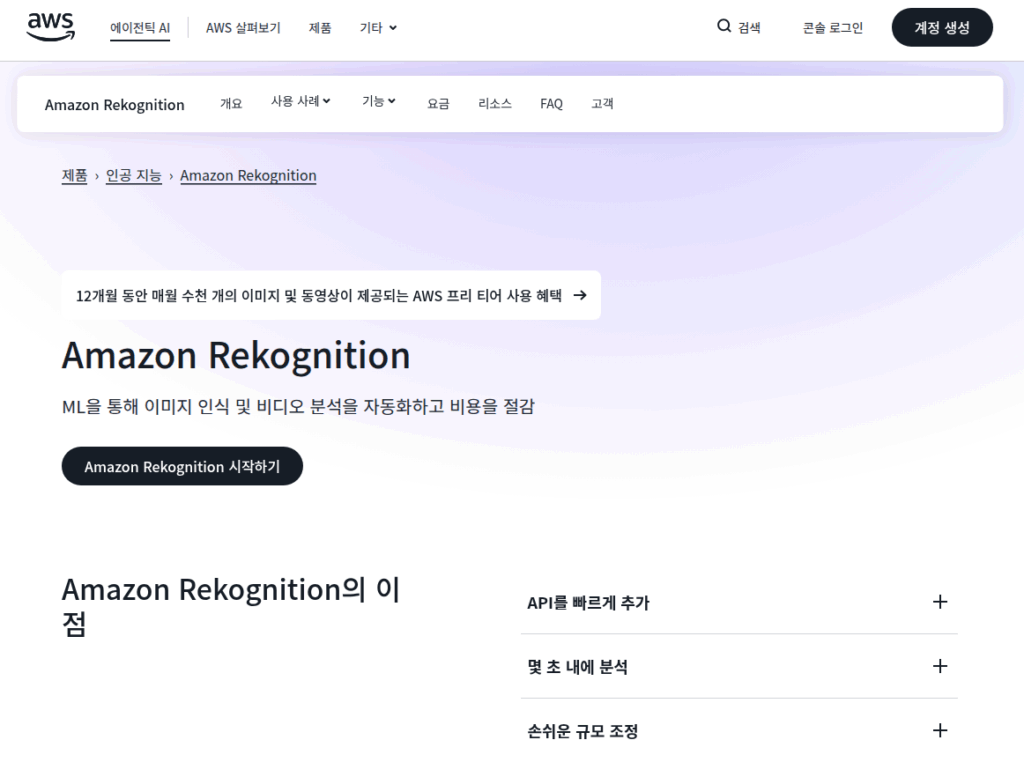Click the AWS logo in the header
Image resolution: width=1024 pixels, height=777 pixels.
tap(48, 28)
